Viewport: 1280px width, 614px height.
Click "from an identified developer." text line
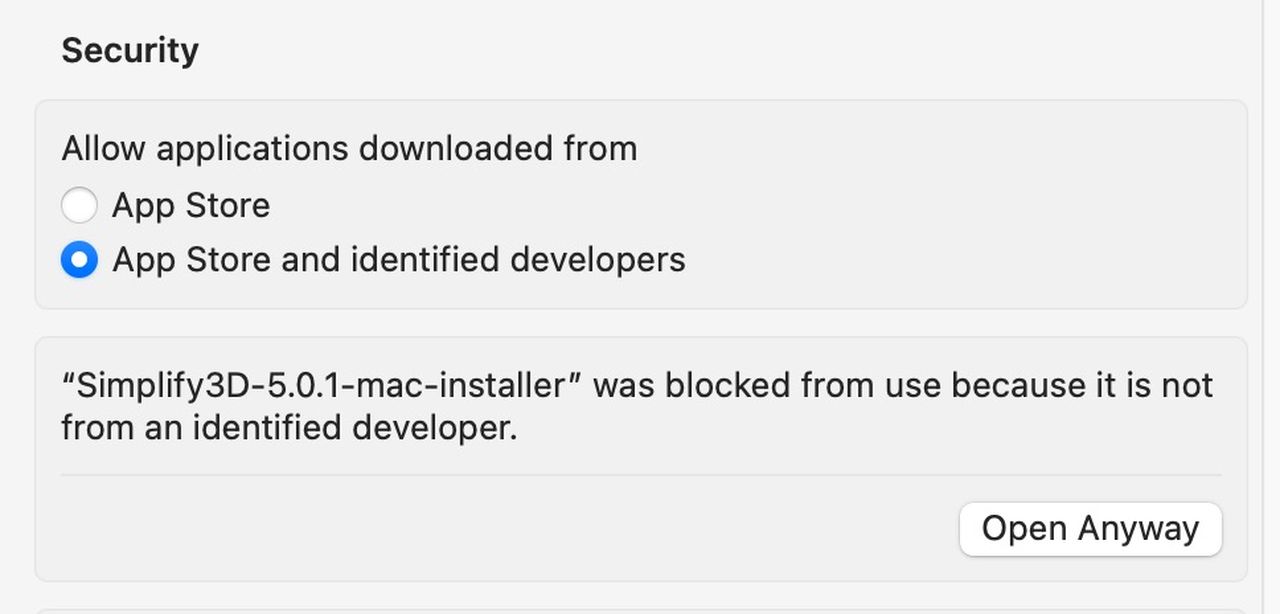289,428
